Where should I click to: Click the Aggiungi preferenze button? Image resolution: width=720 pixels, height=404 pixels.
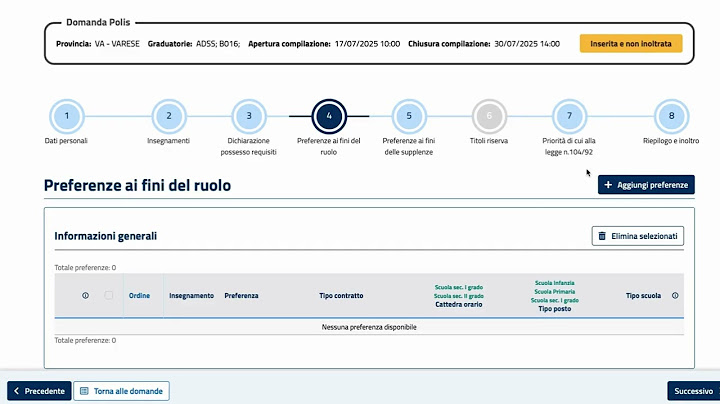point(646,185)
